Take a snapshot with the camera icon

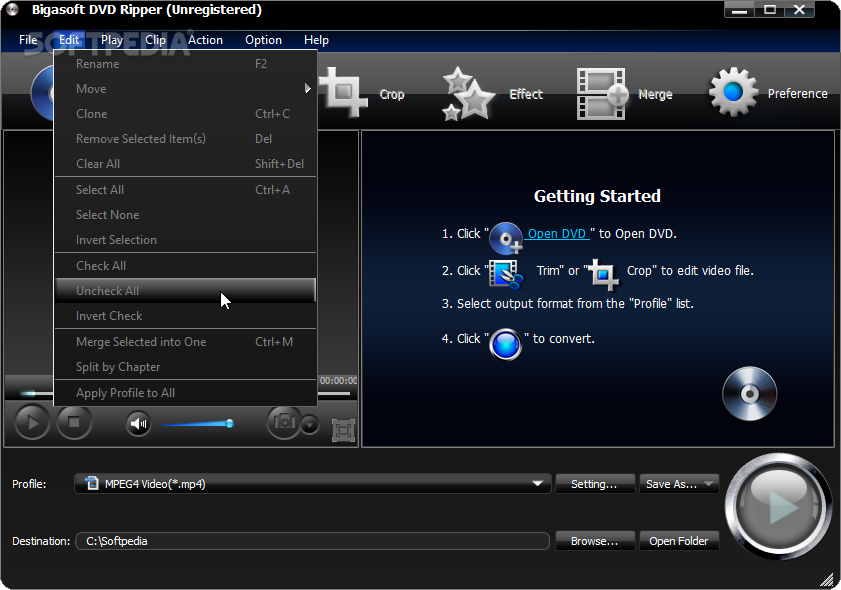pos(284,423)
